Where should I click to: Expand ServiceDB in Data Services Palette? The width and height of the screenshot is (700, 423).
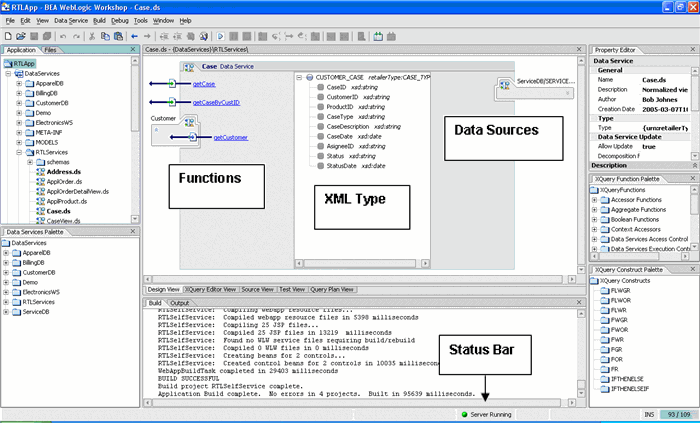[x=6, y=312]
